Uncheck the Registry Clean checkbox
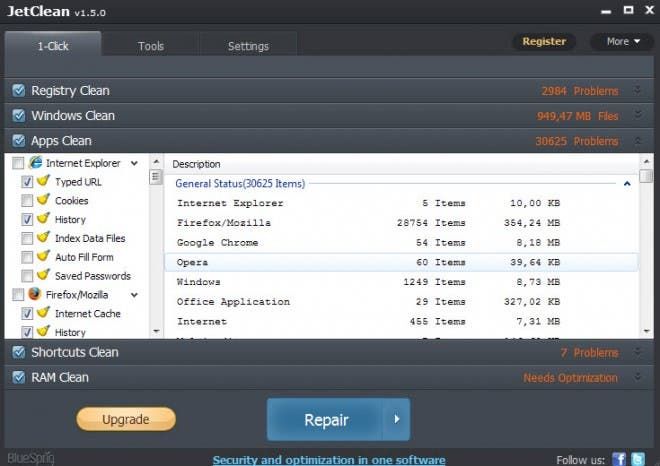 click(x=19, y=90)
